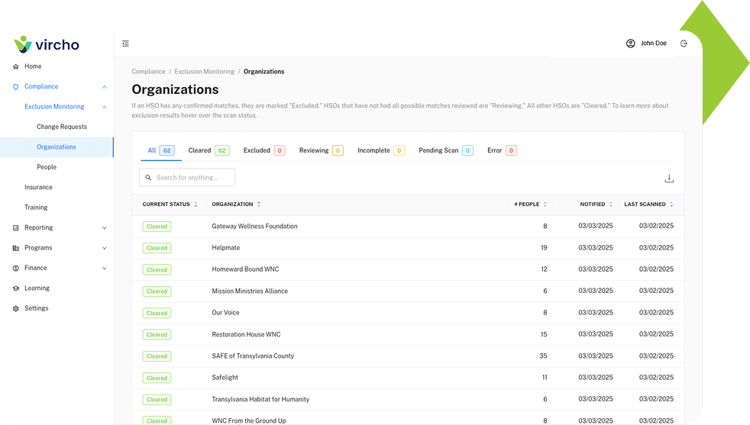The image size is (750, 425).
Task: Download the organizations table with the export icon
Action: (x=669, y=178)
